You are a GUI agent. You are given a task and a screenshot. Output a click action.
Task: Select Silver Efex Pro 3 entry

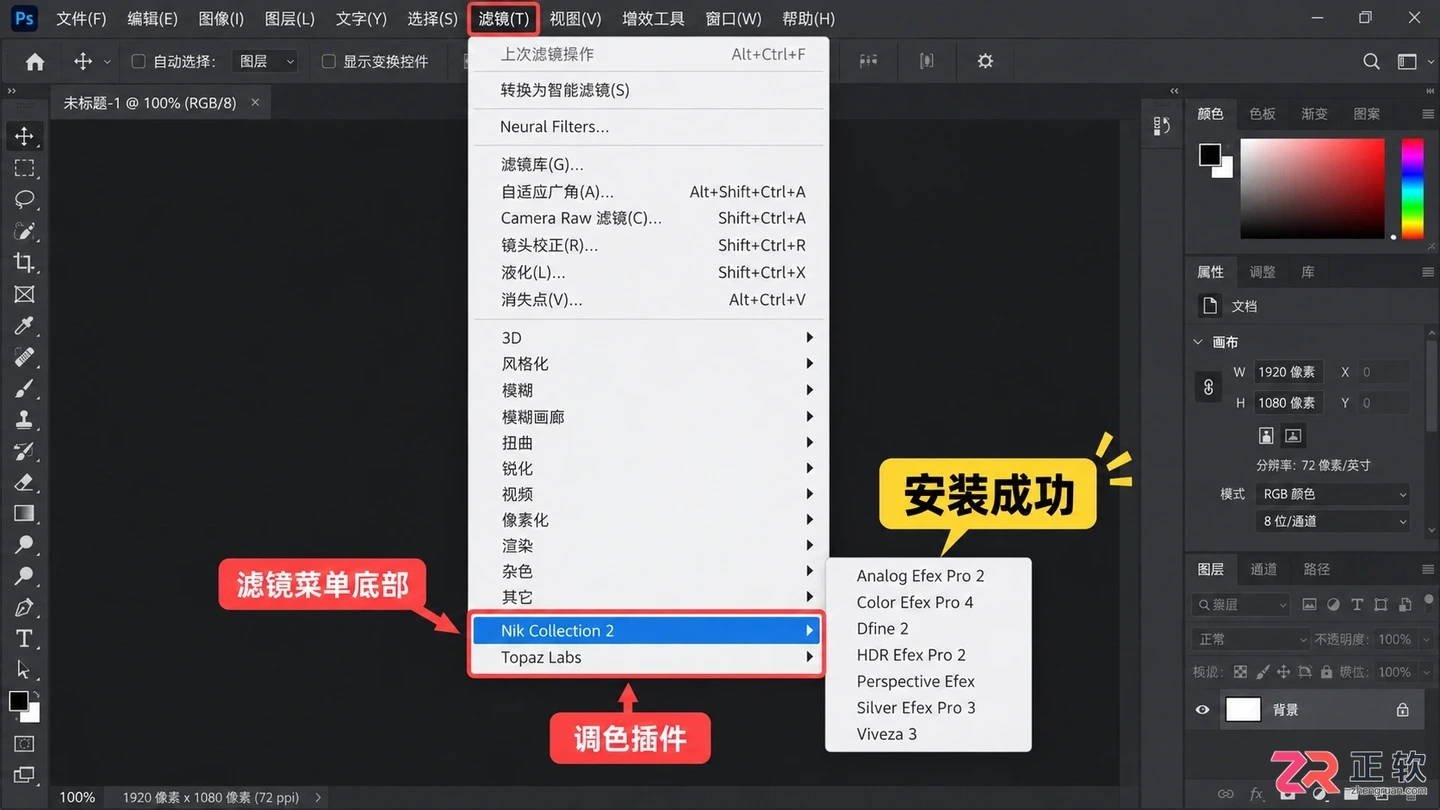[916, 708]
